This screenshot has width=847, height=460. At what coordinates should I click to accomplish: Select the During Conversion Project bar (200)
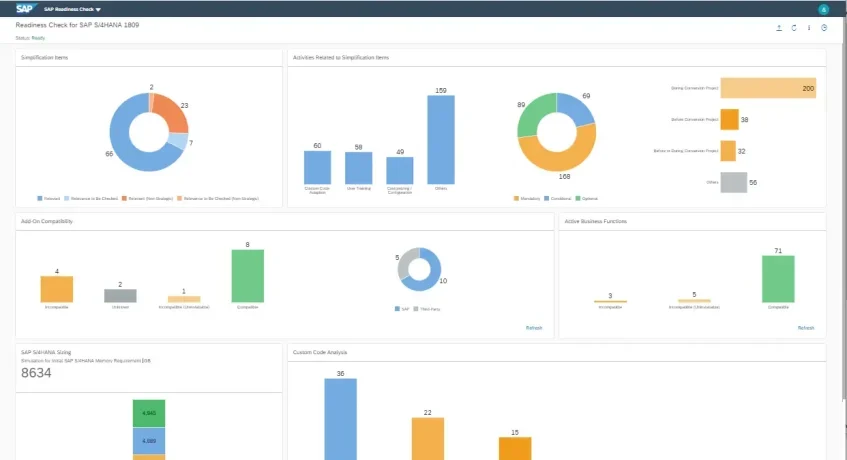[768, 88]
